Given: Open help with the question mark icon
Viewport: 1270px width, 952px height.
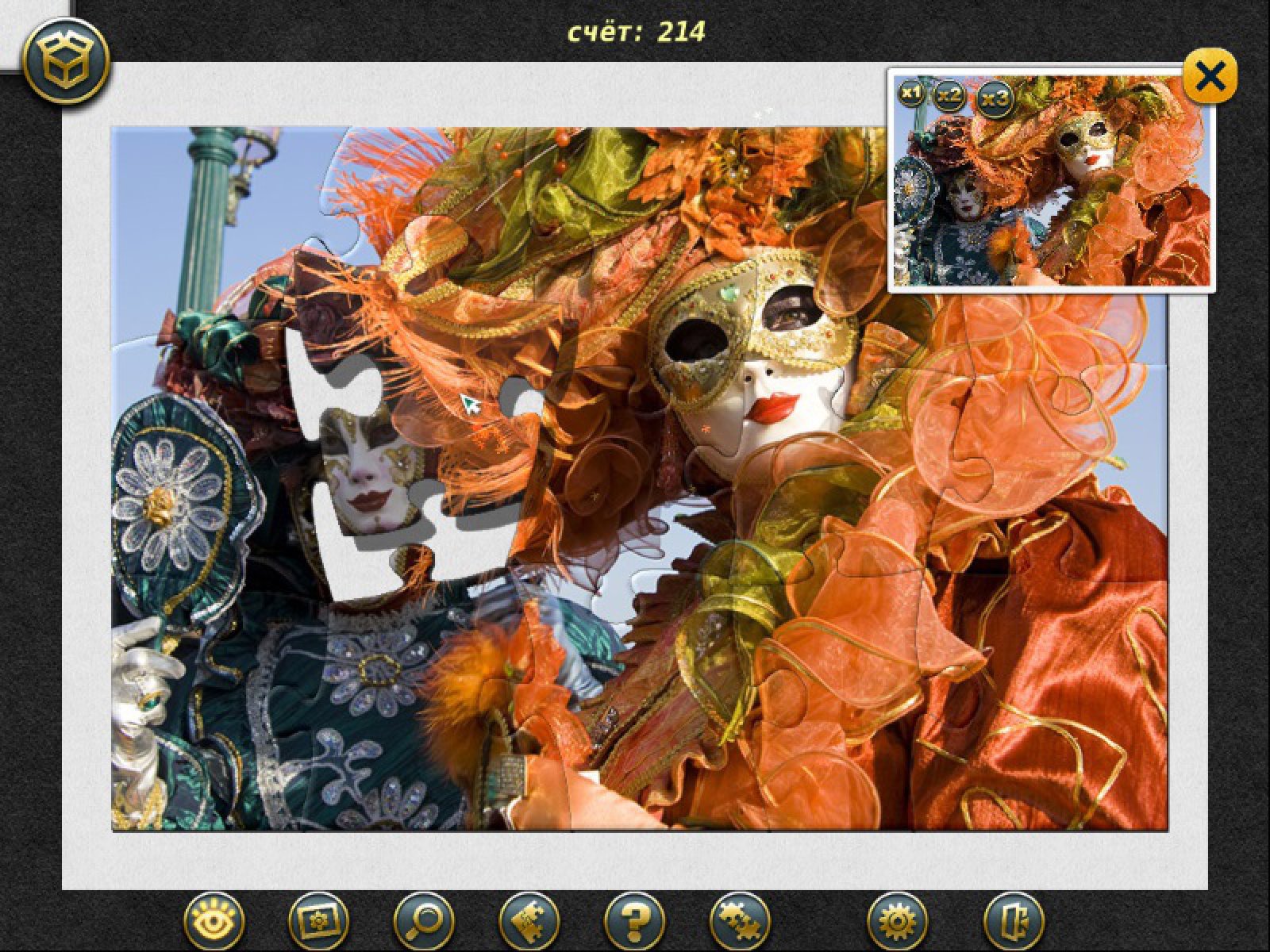Looking at the screenshot, I should [634, 921].
